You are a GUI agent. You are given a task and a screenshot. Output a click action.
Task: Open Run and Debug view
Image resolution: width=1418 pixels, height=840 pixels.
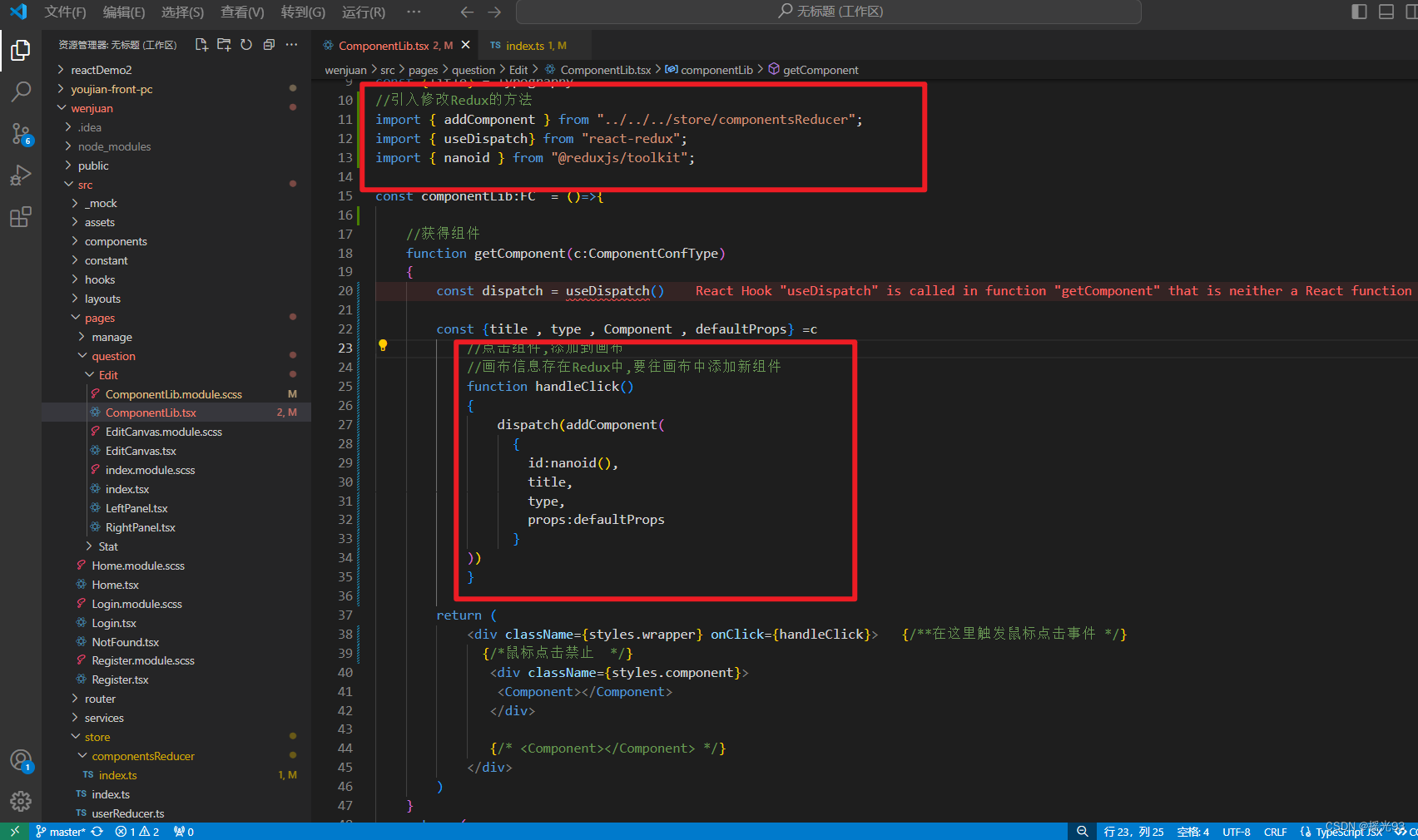tap(20, 175)
